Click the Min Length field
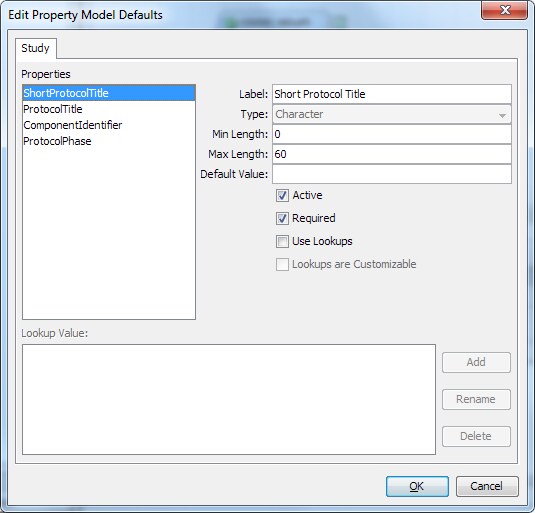535x513 pixels. click(392, 134)
